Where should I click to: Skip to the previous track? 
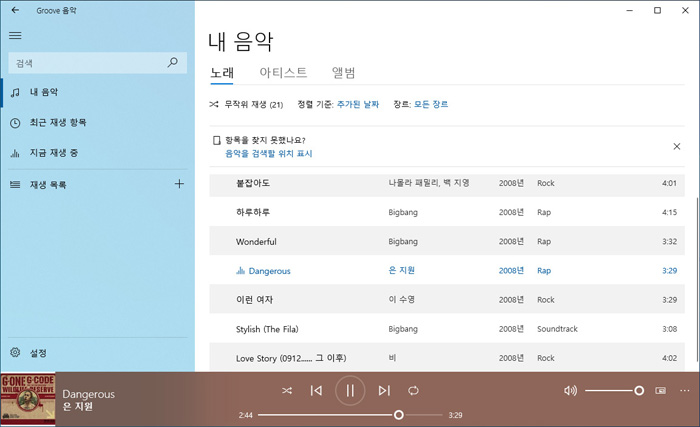point(316,391)
